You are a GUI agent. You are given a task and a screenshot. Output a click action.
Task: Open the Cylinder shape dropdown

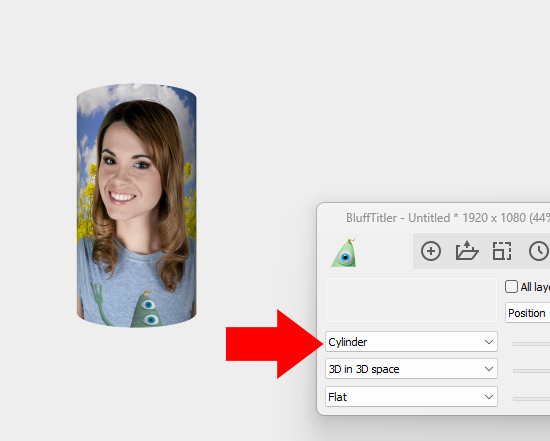pyautogui.click(x=411, y=341)
